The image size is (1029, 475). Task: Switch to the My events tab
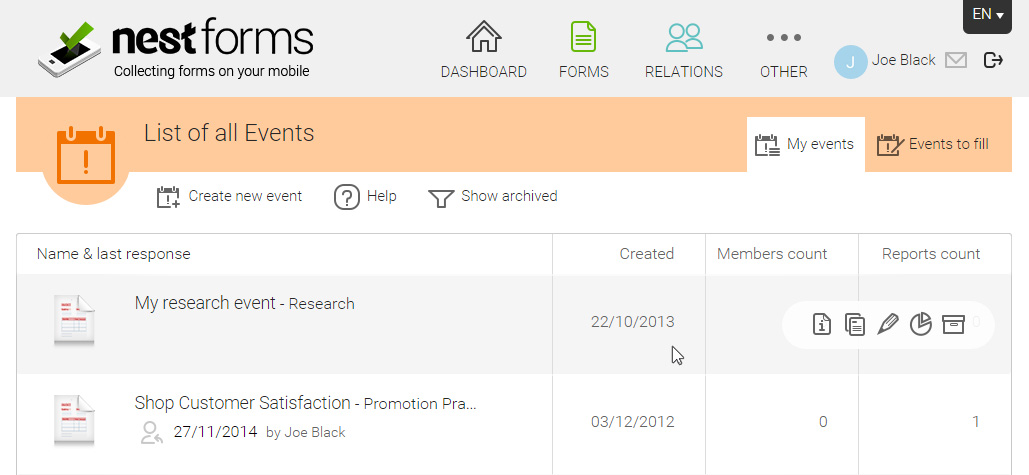pyautogui.click(x=805, y=144)
